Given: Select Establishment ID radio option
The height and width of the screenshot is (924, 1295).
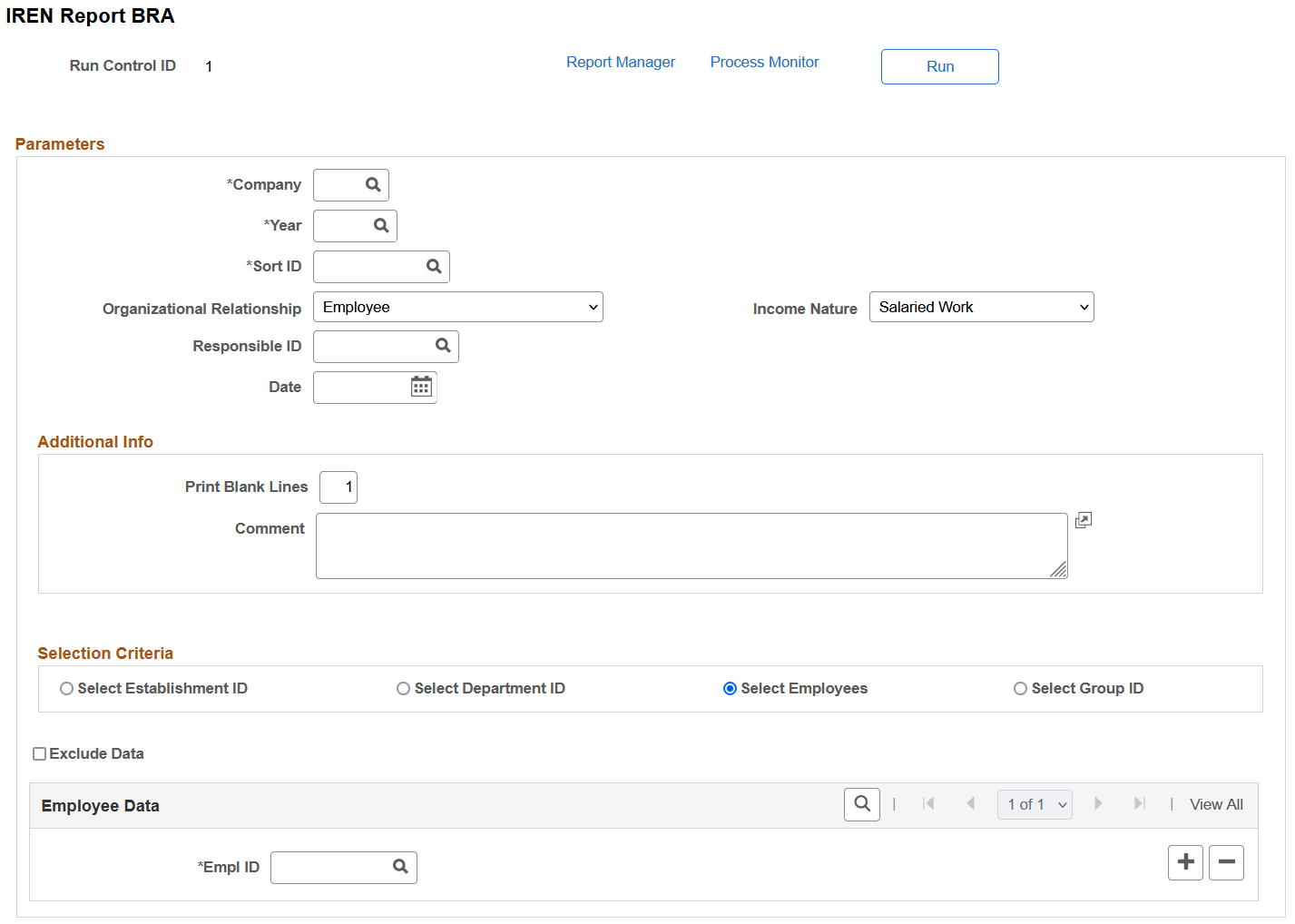Looking at the screenshot, I should (x=66, y=689).
